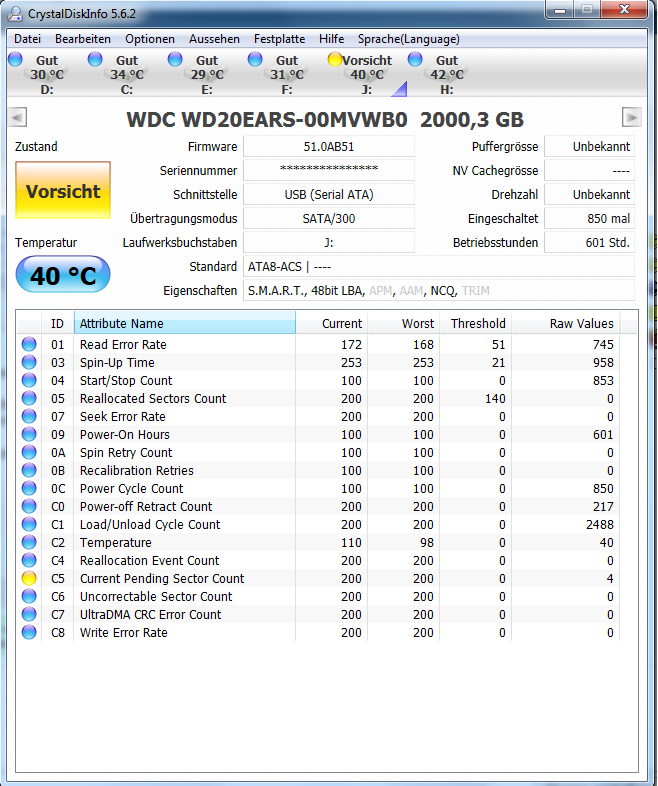Open the Sprache(Language) menu

click(409, 39)
